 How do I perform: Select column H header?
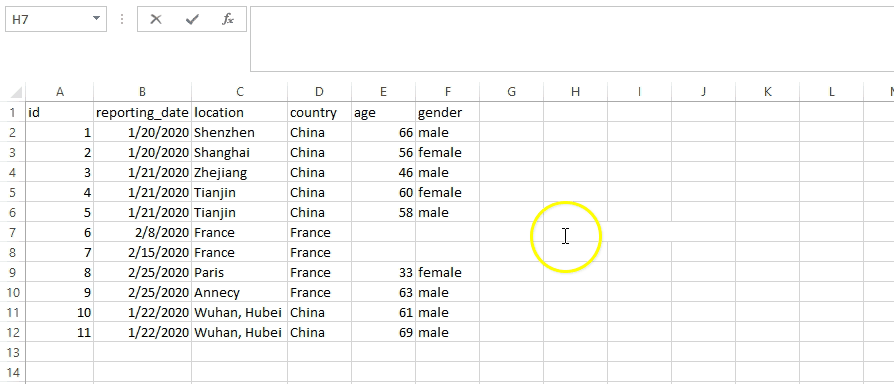tap(575, 92)
